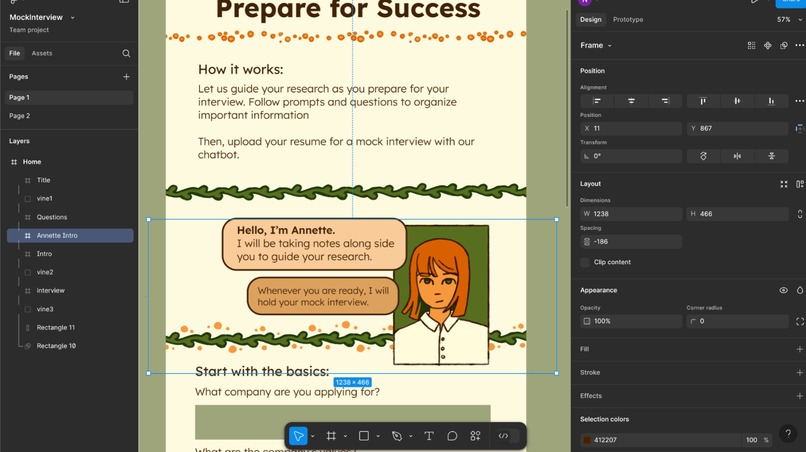Image resolution: width=806 pixels, height=452 pixels.
Task: Open Page 1 in pages list
Action: click(x=69, y=98)
